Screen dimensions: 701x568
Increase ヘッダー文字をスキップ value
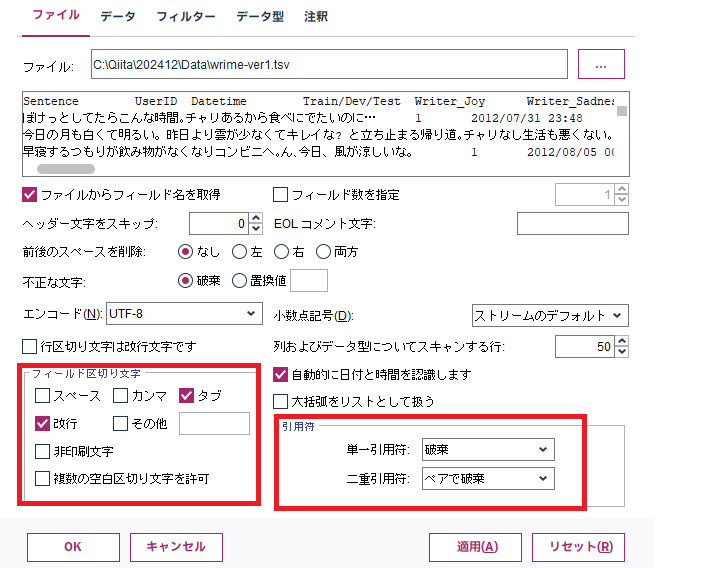256,218
